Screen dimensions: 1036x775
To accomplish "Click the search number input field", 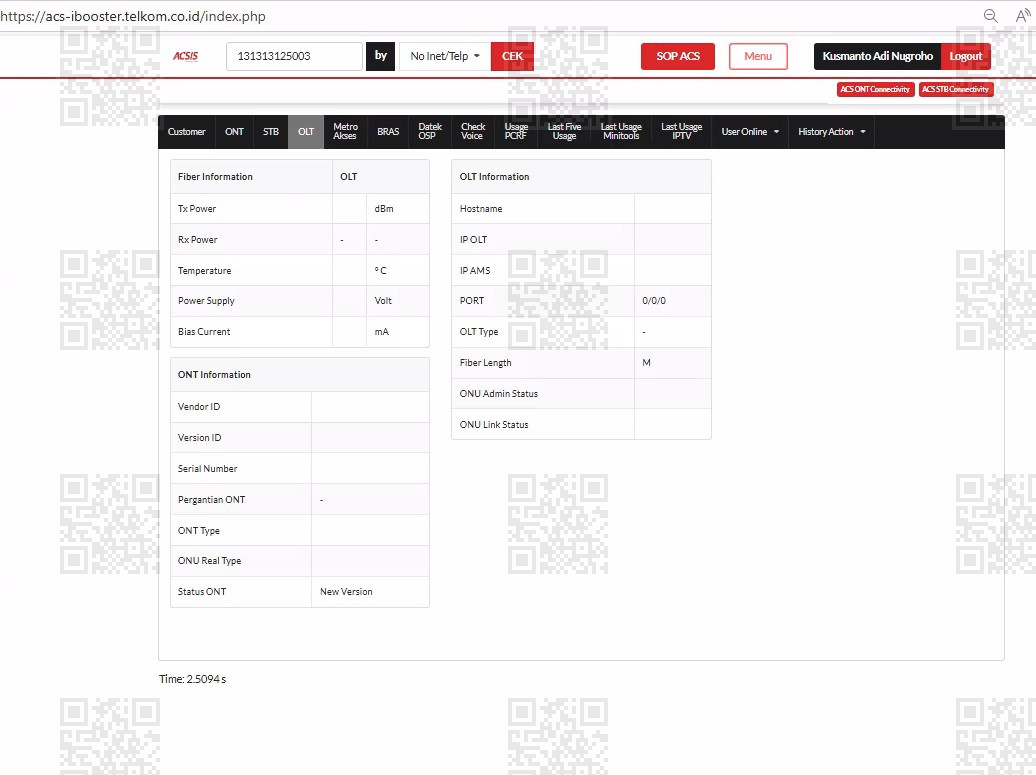I will [x=294, y=56].
